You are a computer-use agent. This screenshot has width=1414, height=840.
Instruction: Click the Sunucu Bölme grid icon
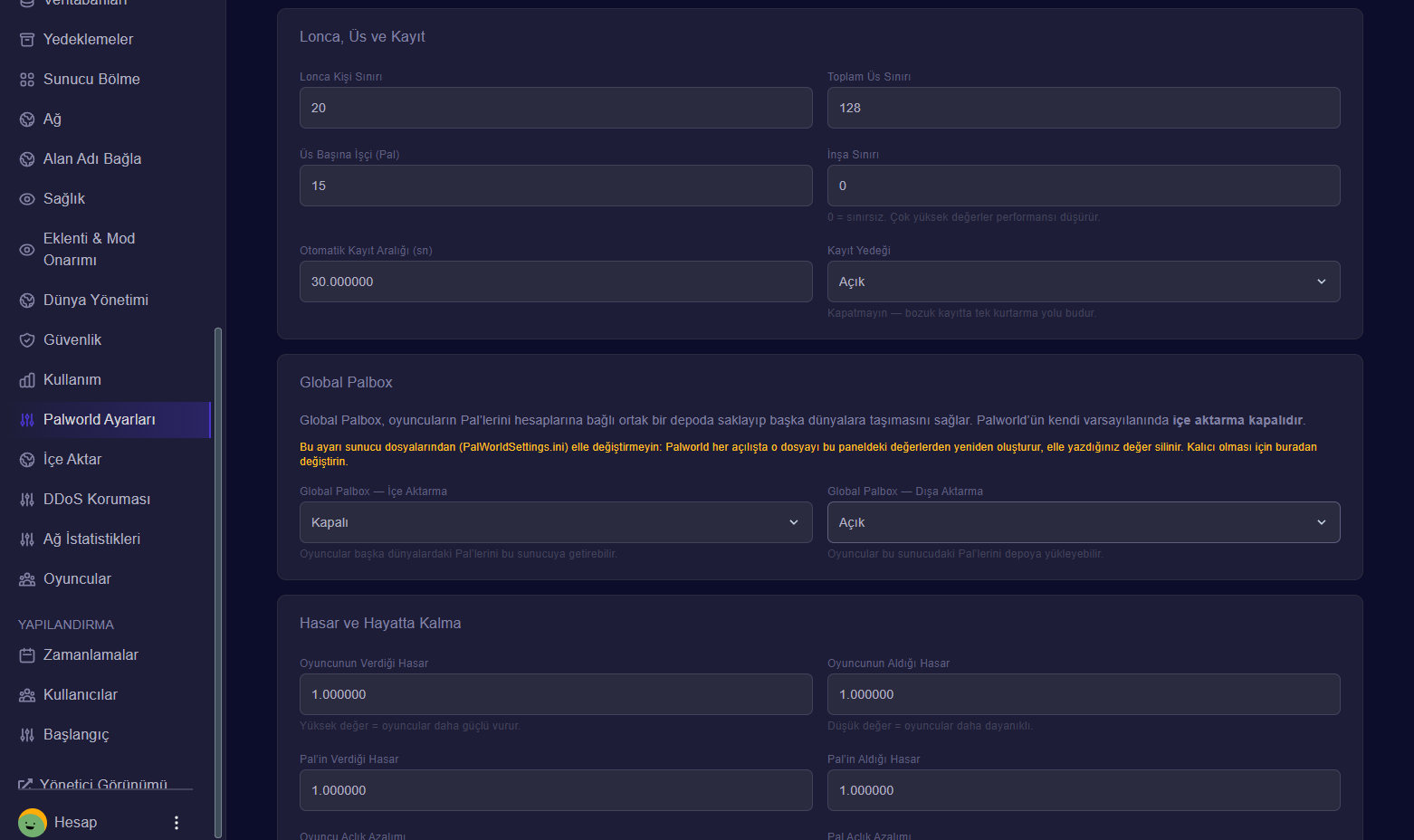coord(27,80)
